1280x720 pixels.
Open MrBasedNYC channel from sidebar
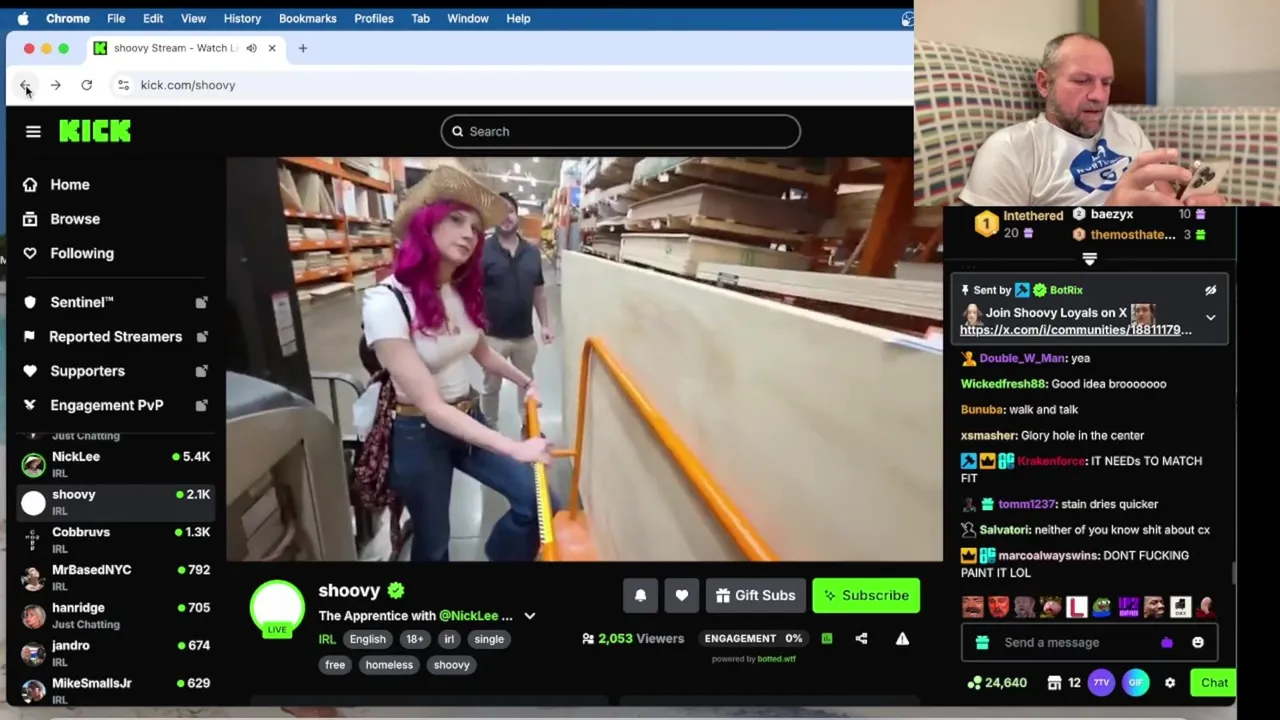pyautogui.click(x=115, y=578)
